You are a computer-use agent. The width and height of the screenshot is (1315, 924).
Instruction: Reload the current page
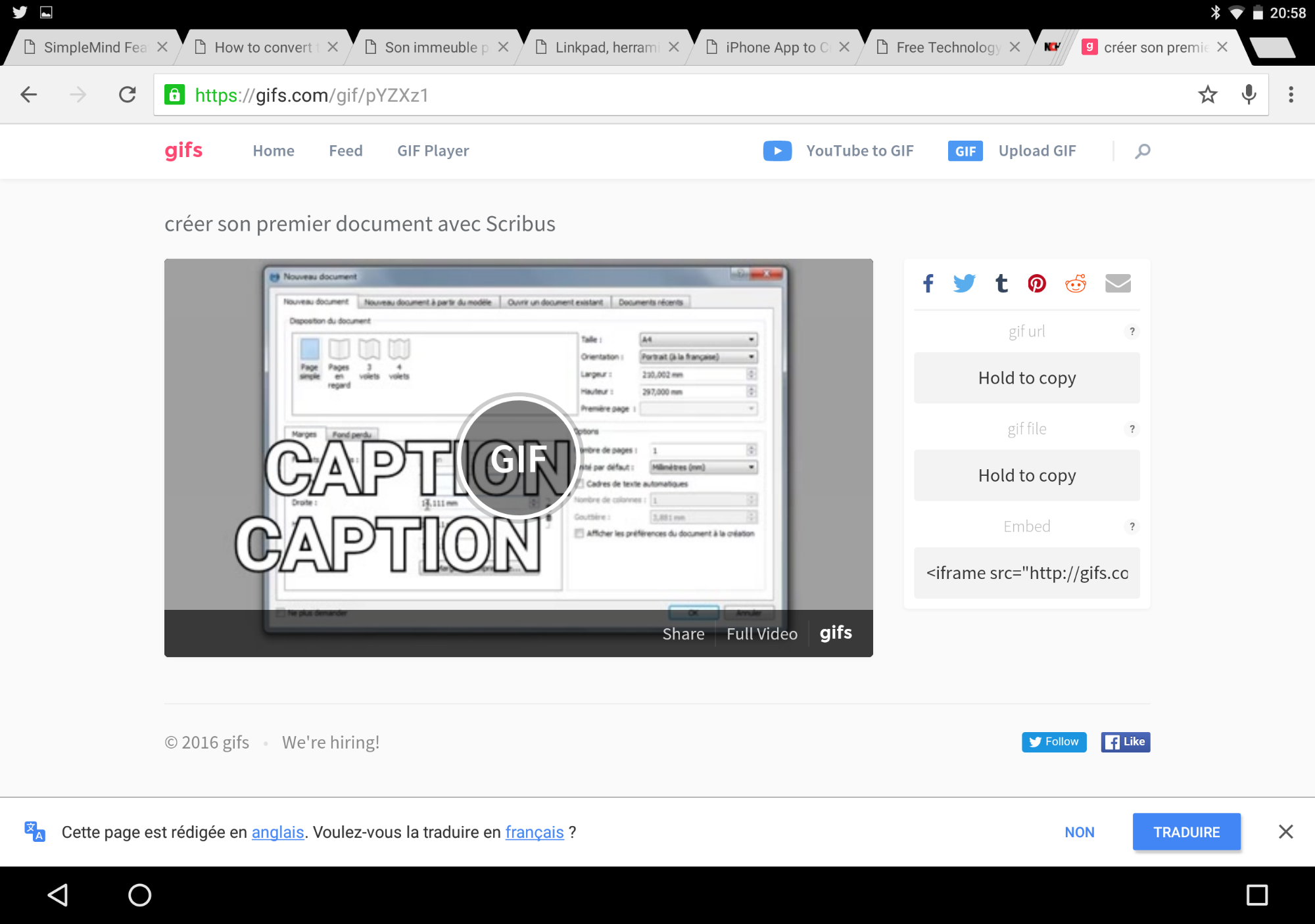[x=127, y=95]
